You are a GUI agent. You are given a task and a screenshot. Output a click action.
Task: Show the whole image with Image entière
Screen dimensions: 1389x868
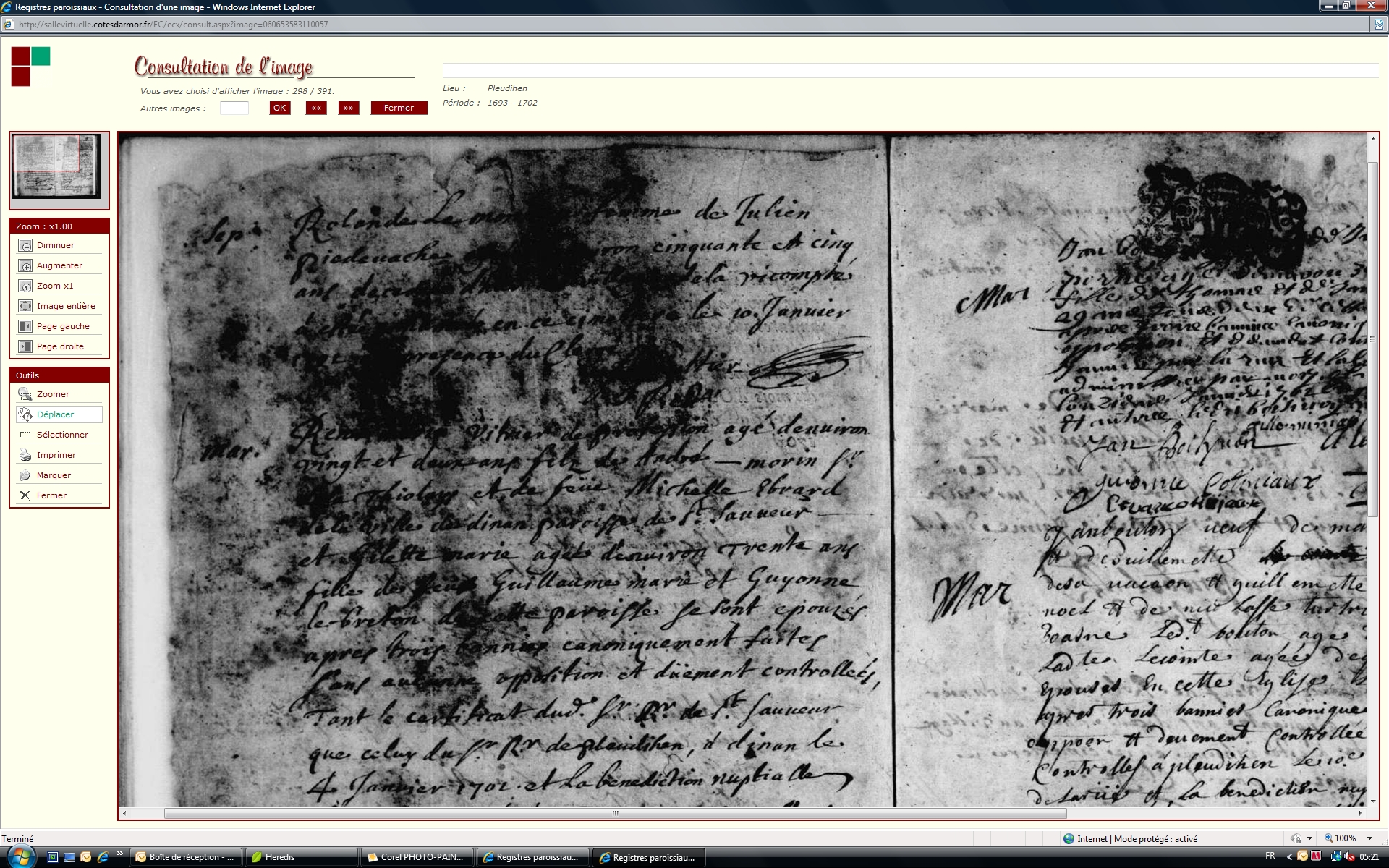point(25,307)
